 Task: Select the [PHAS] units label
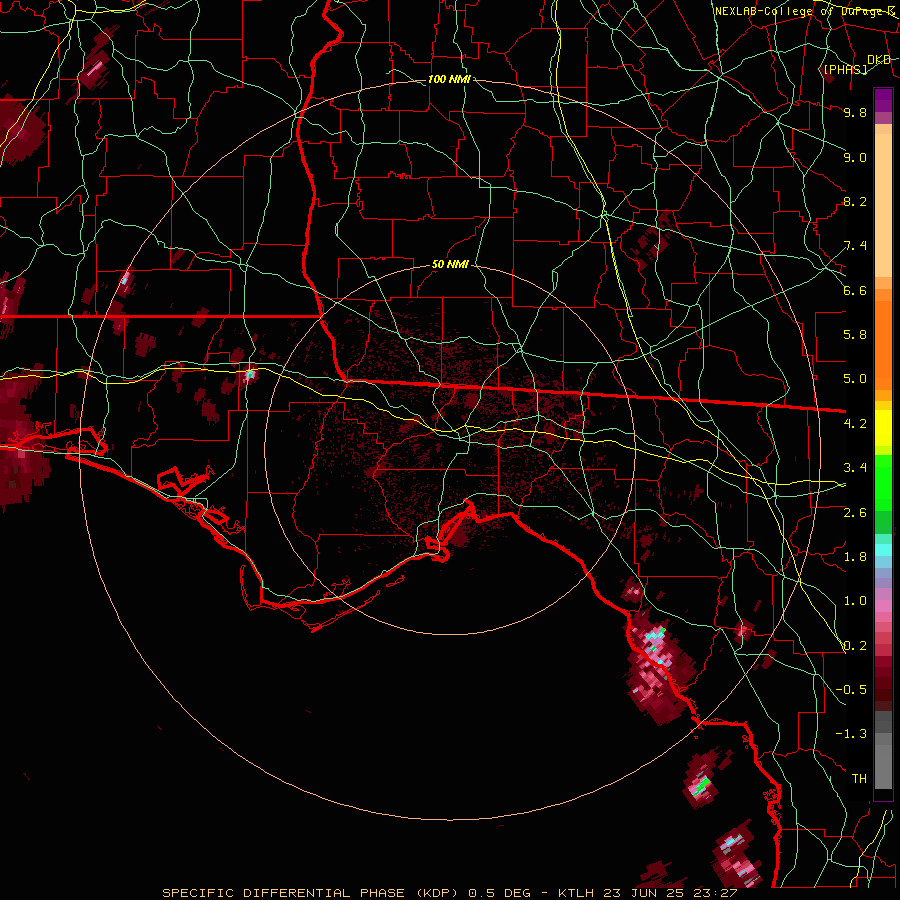[x=845, y=69]
